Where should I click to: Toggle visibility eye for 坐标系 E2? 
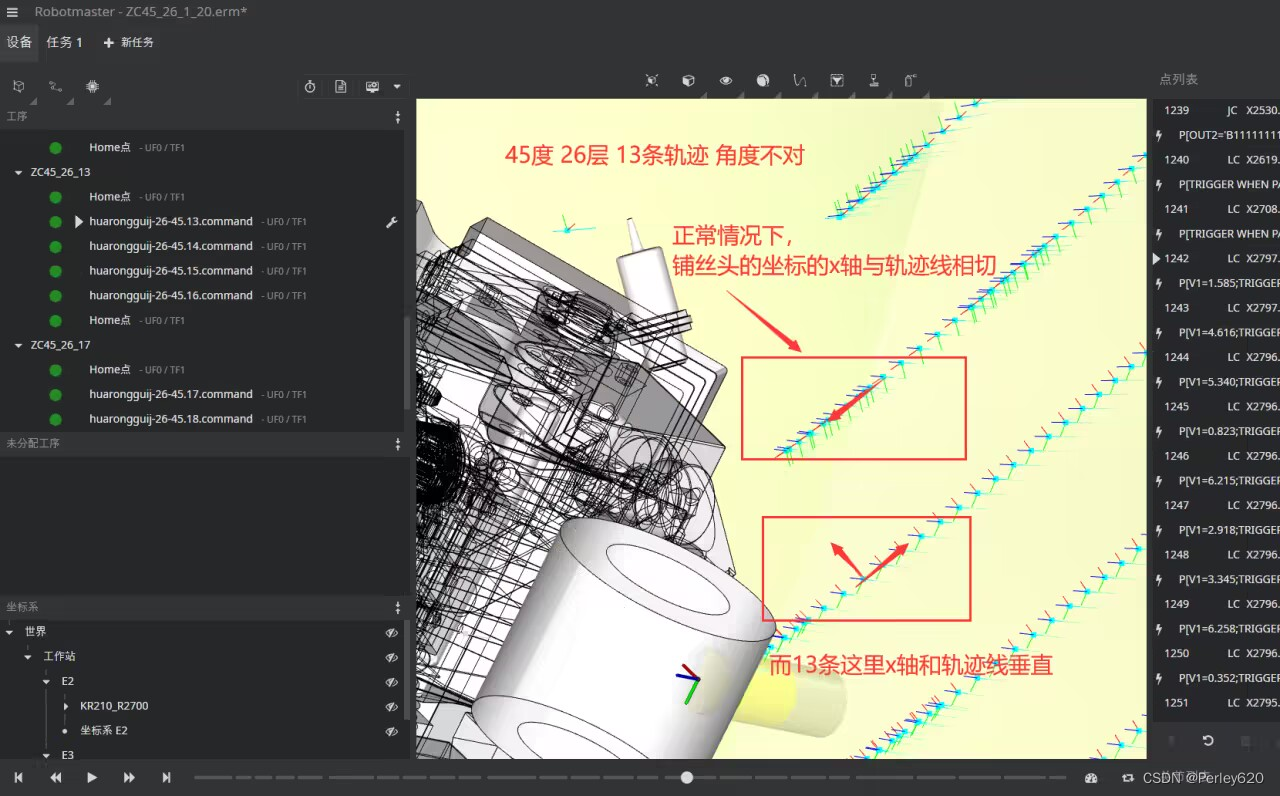[392, 731]
